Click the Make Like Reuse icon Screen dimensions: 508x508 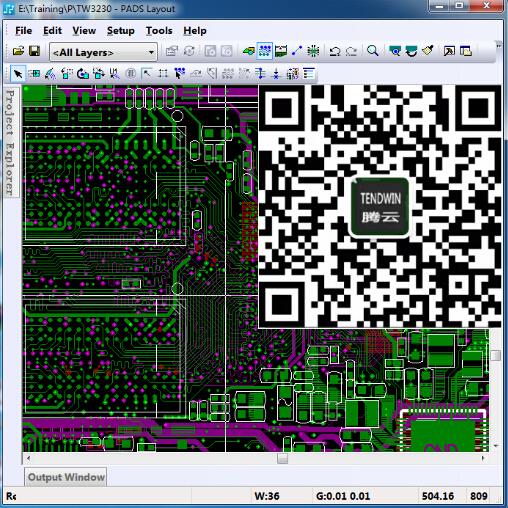293,74
